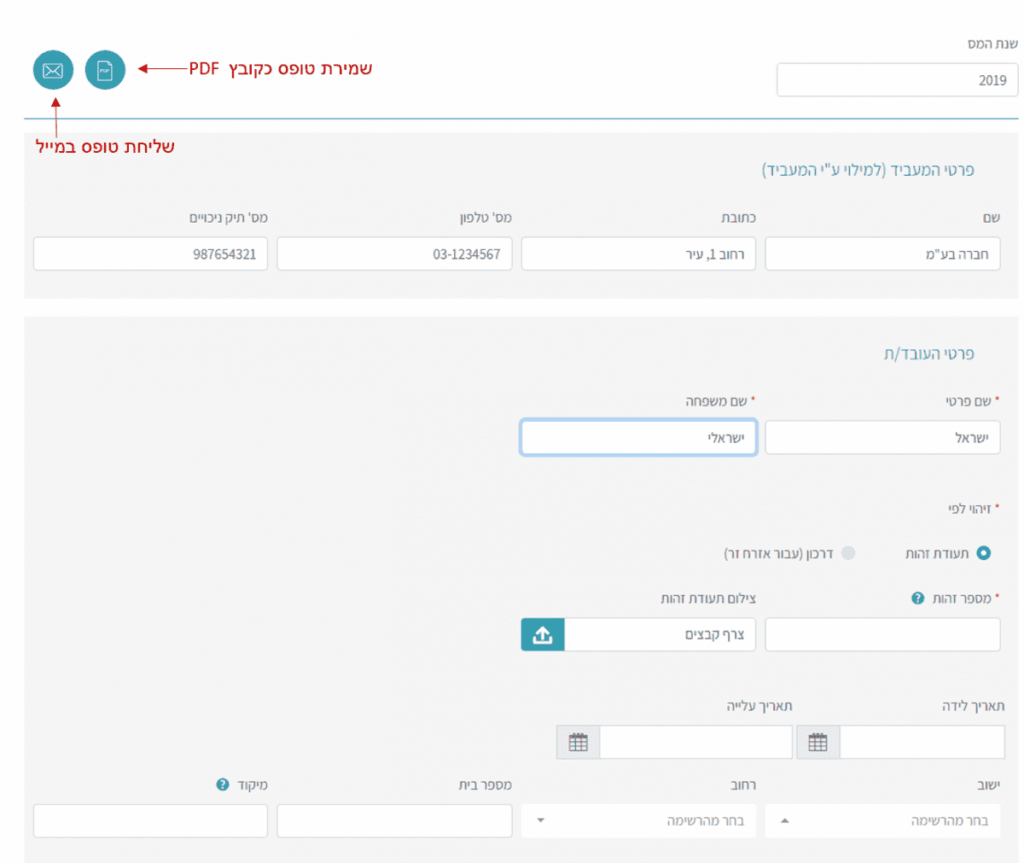Click the מספר זהות input field

point(883,635)
